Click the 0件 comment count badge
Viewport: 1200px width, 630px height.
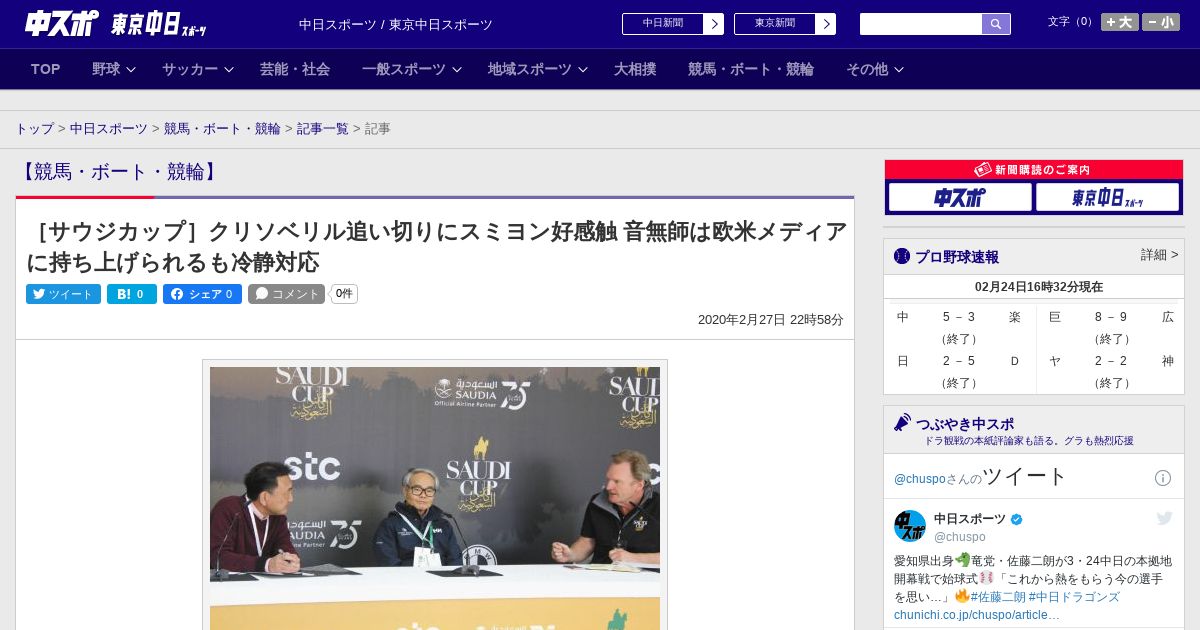(x=344, y=294)
